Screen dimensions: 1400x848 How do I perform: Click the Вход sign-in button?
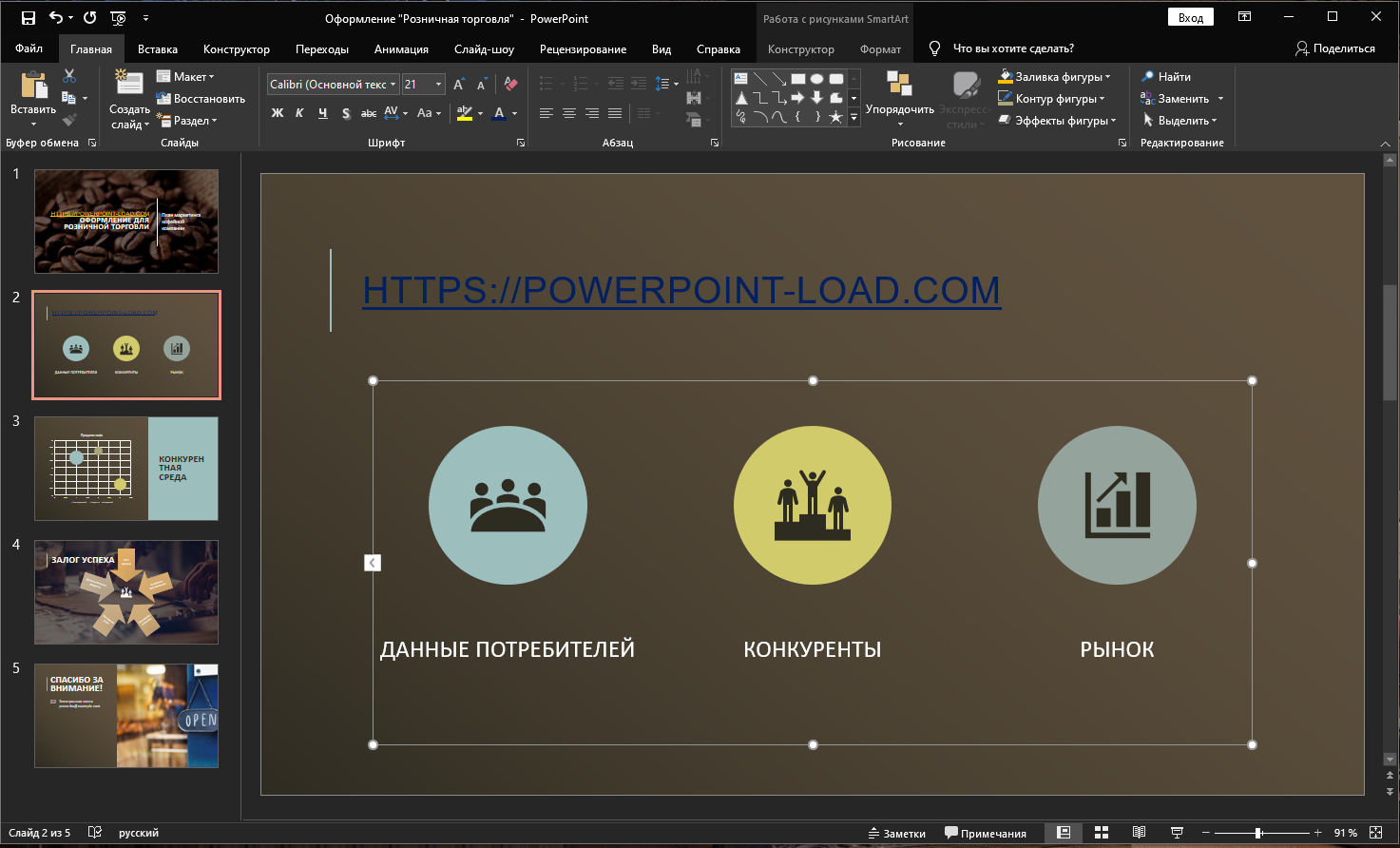coord(1190,16)
